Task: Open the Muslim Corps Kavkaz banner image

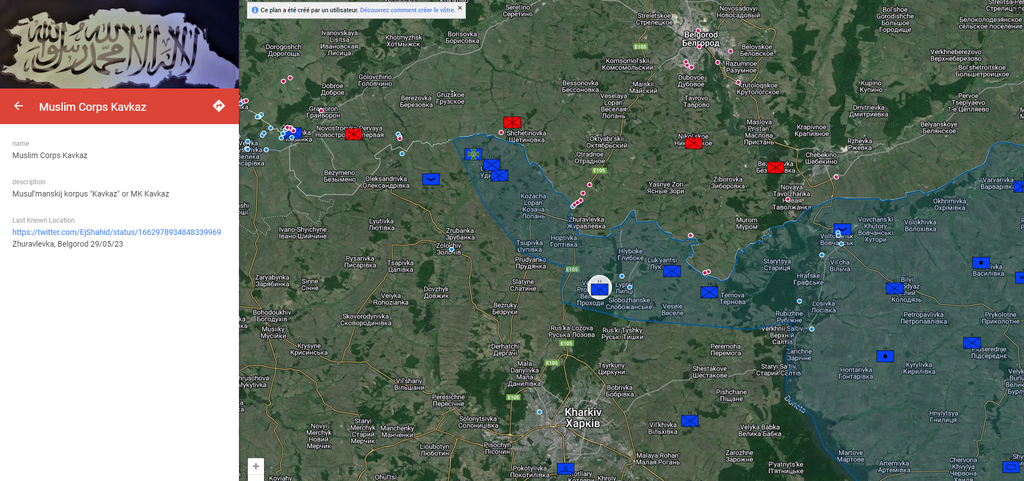Action: [x=119, y=44]
